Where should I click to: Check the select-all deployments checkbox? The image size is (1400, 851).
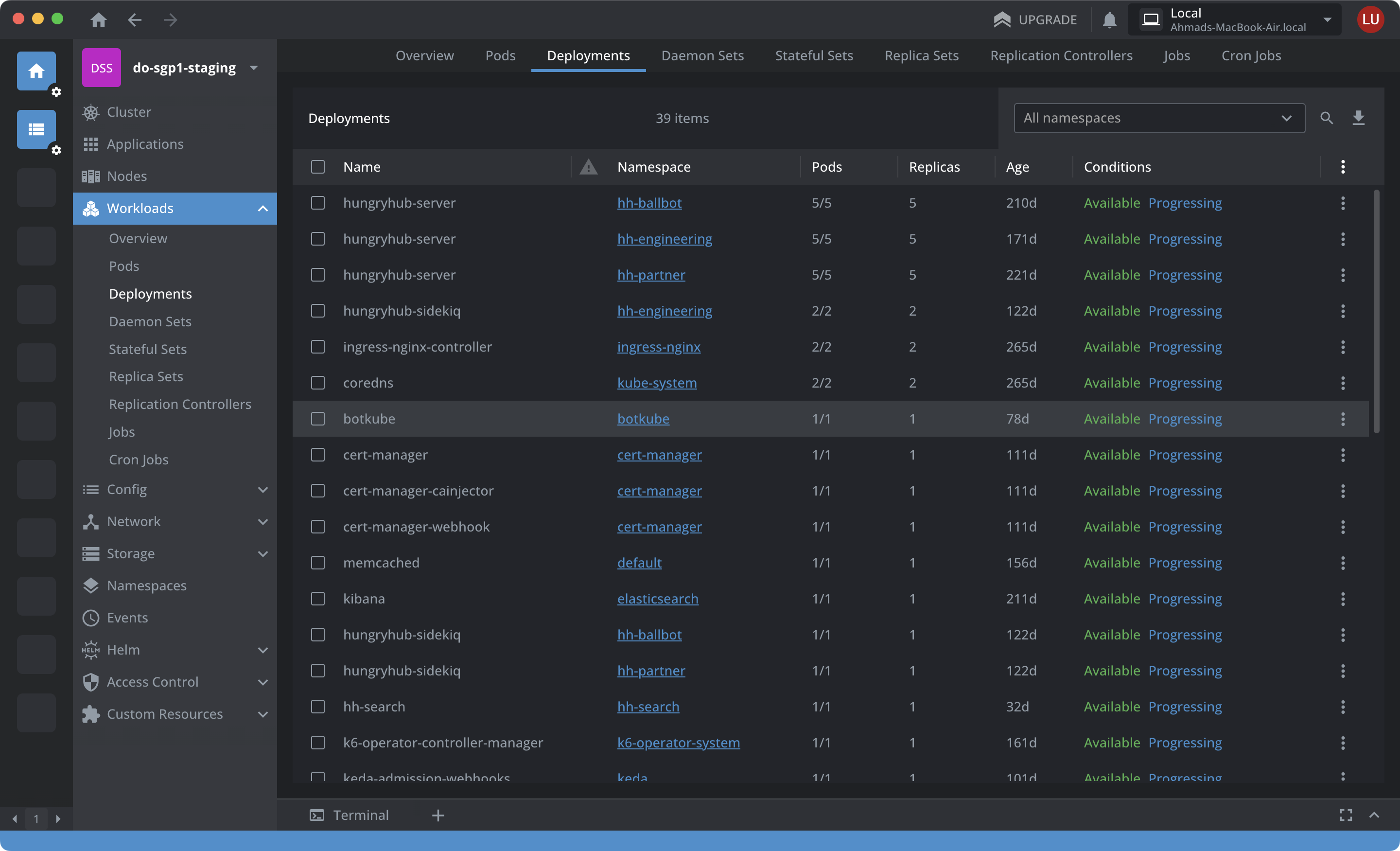317,167
